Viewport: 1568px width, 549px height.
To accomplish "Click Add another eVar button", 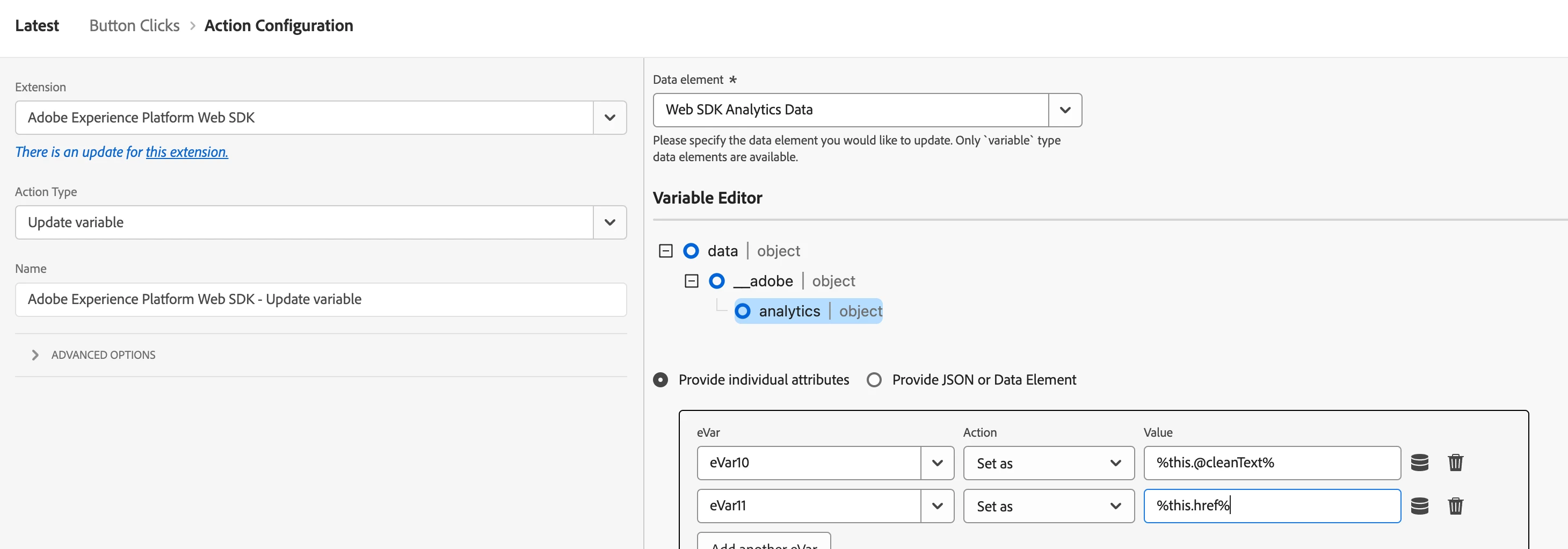I will (x=764, y=541).
